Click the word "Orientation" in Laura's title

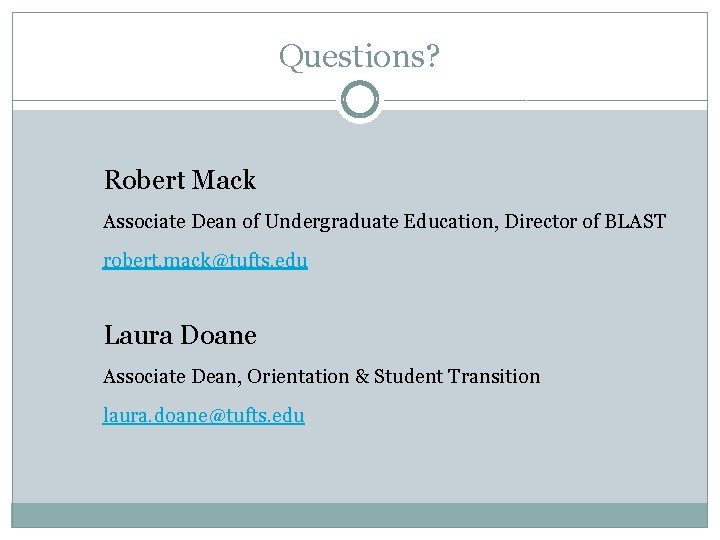298,377
